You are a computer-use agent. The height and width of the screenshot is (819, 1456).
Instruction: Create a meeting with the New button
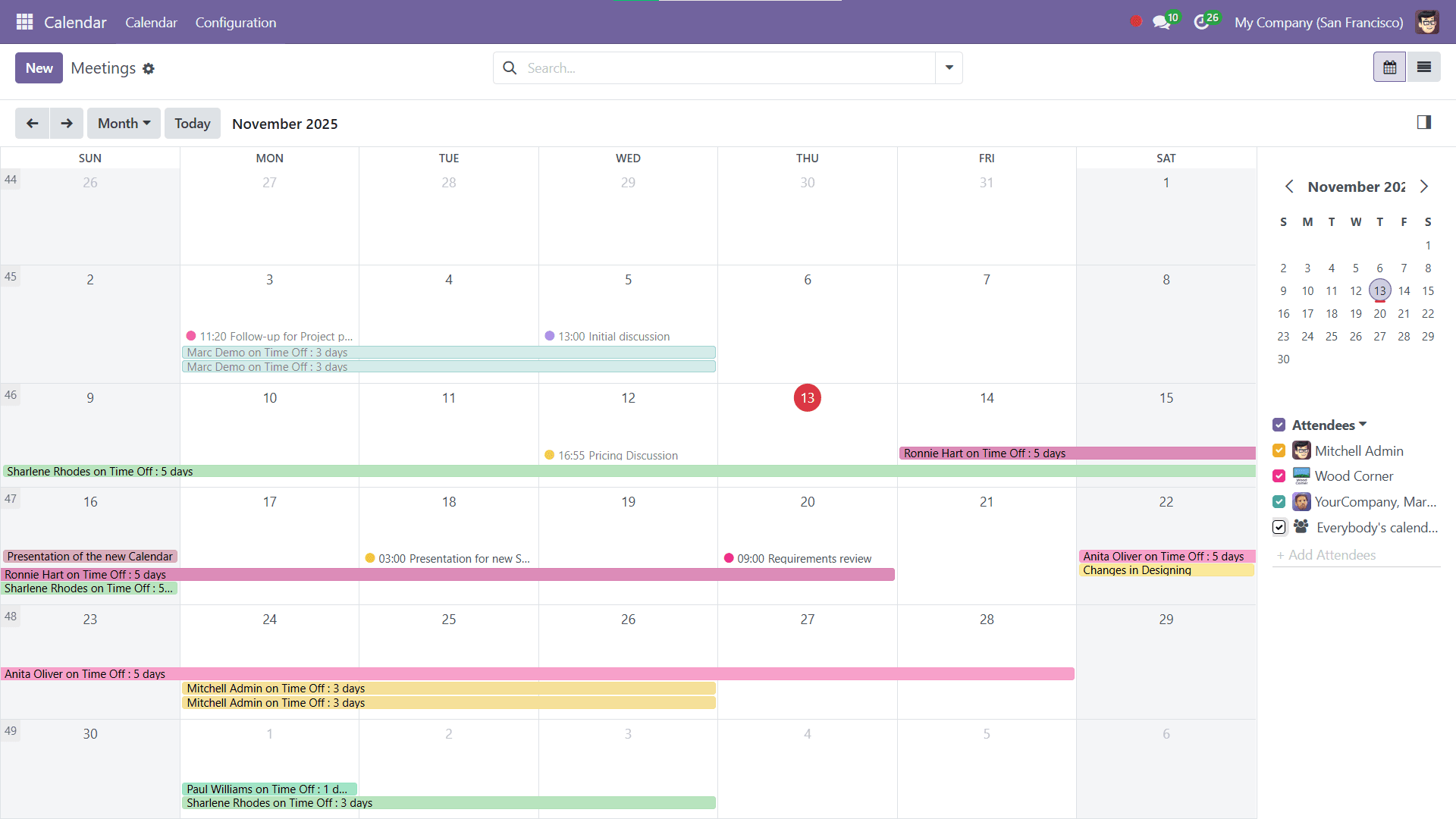click(x=39, y=67)
